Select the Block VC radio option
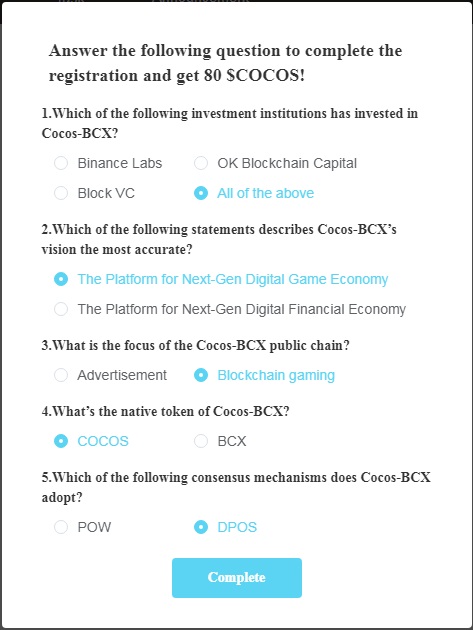 pos(61,193)
